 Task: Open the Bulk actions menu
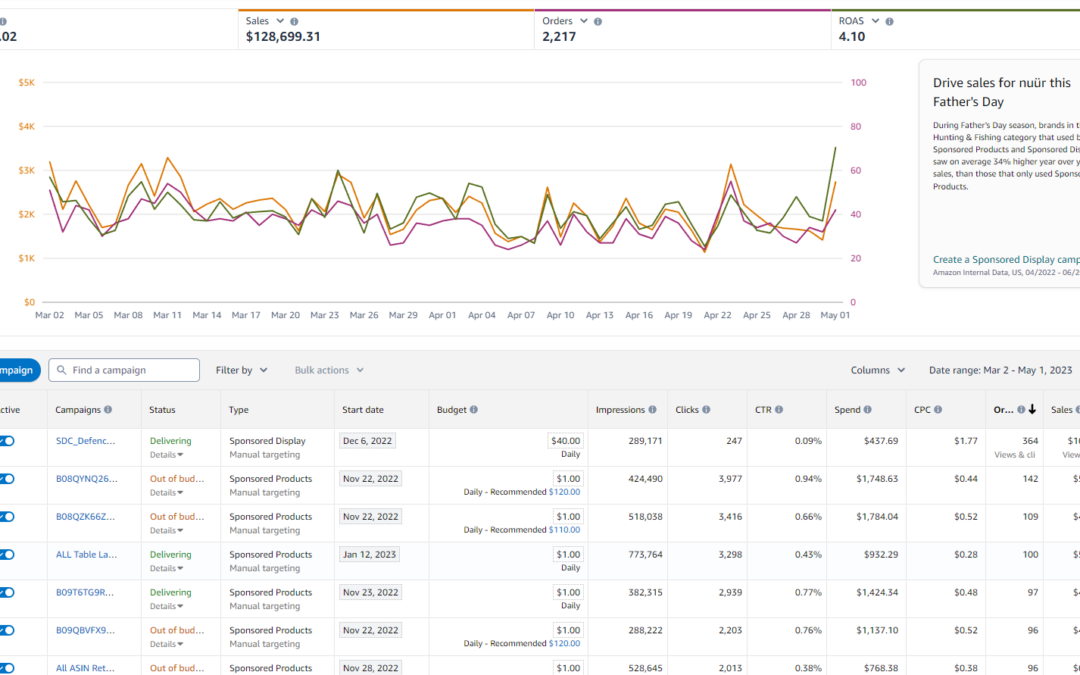coord(329,370)
